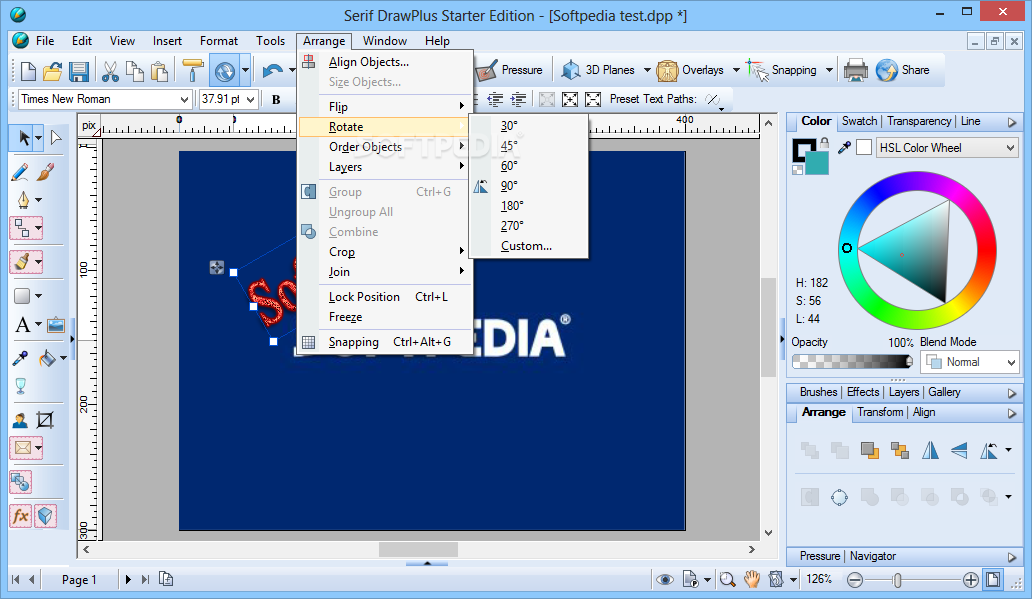Expand the Overlays dropdown arrow

736,70
